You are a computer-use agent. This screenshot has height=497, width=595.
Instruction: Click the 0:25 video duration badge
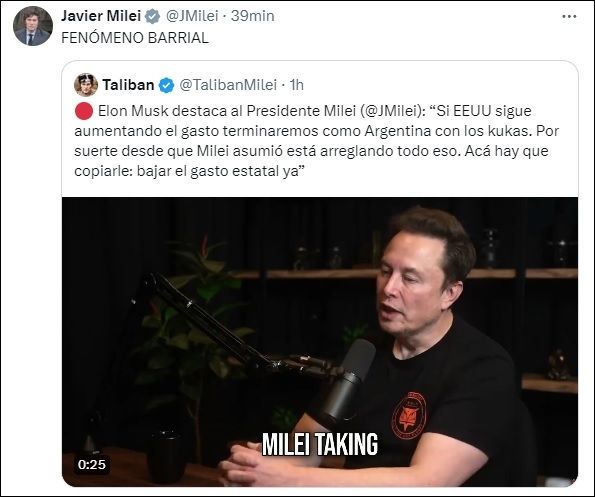92,464
